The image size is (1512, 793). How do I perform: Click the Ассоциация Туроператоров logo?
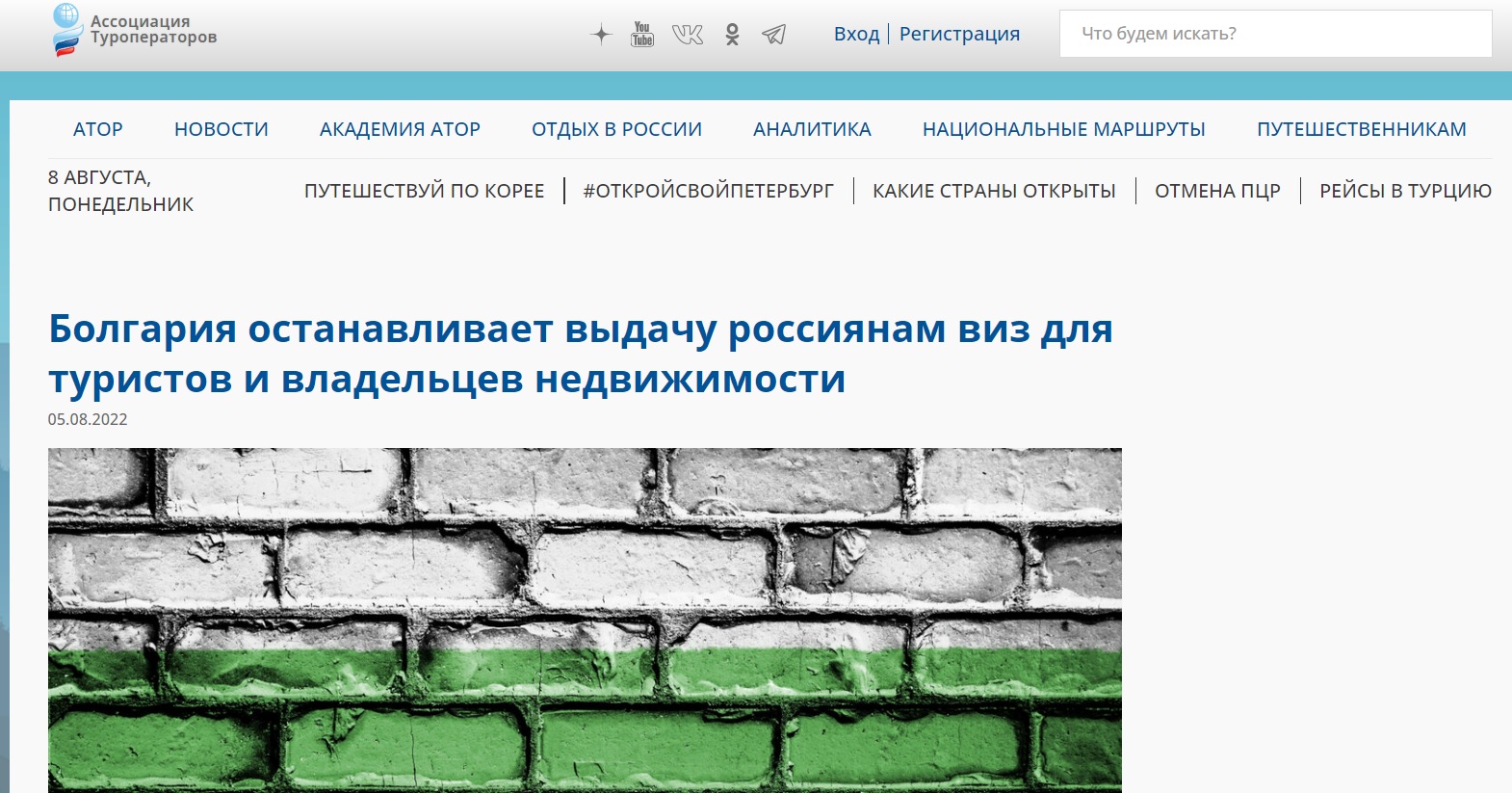click(134, 30)
